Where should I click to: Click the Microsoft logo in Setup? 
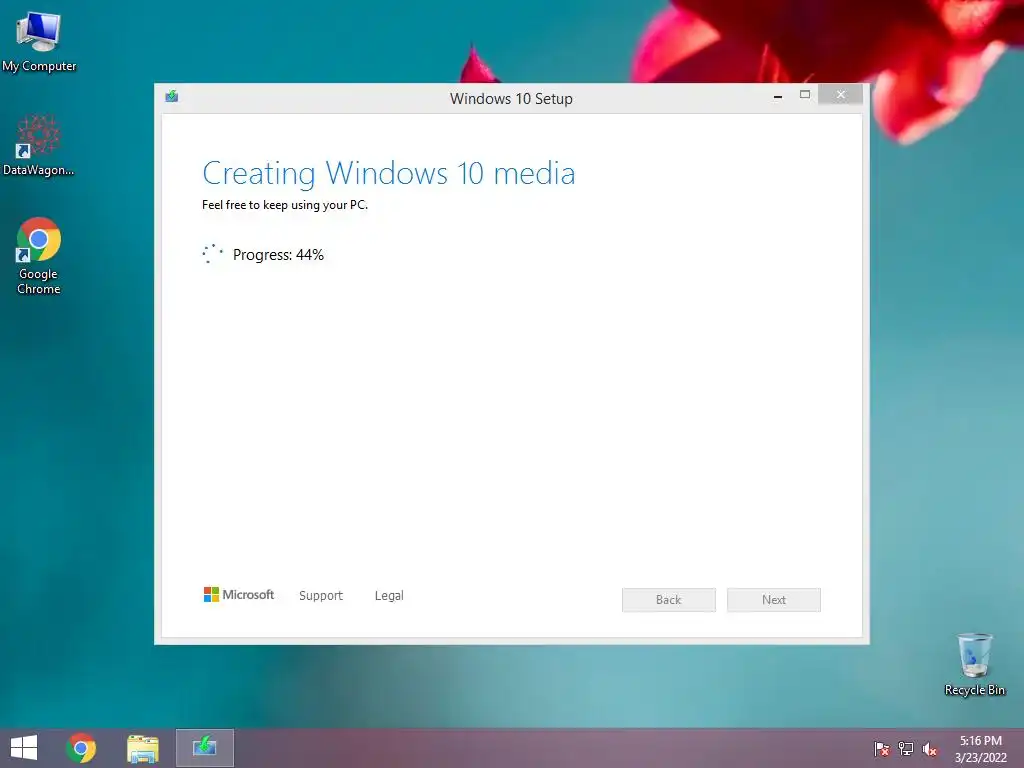pyautogui.click(x=239, y=594)
